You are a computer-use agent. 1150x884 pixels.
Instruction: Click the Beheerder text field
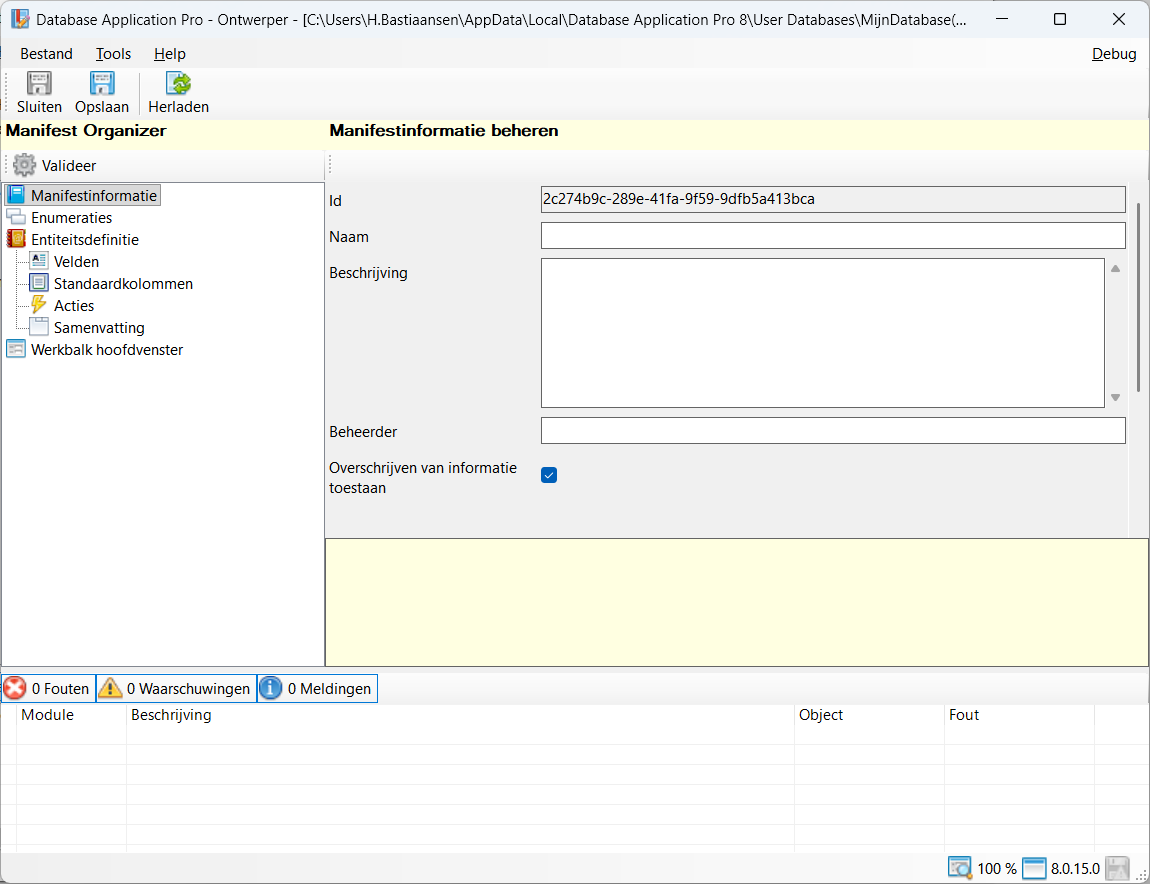tap(832, 430)
